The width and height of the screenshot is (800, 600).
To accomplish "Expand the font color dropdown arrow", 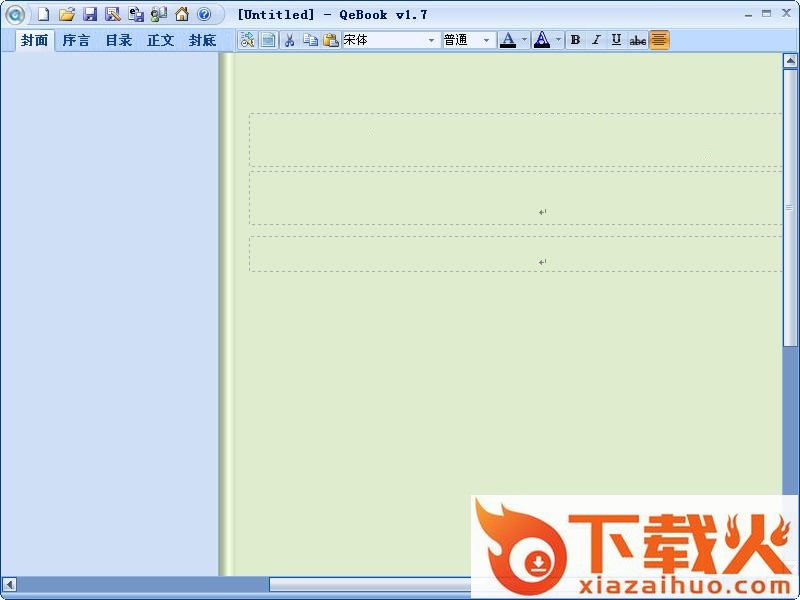I will coord(524,40).
